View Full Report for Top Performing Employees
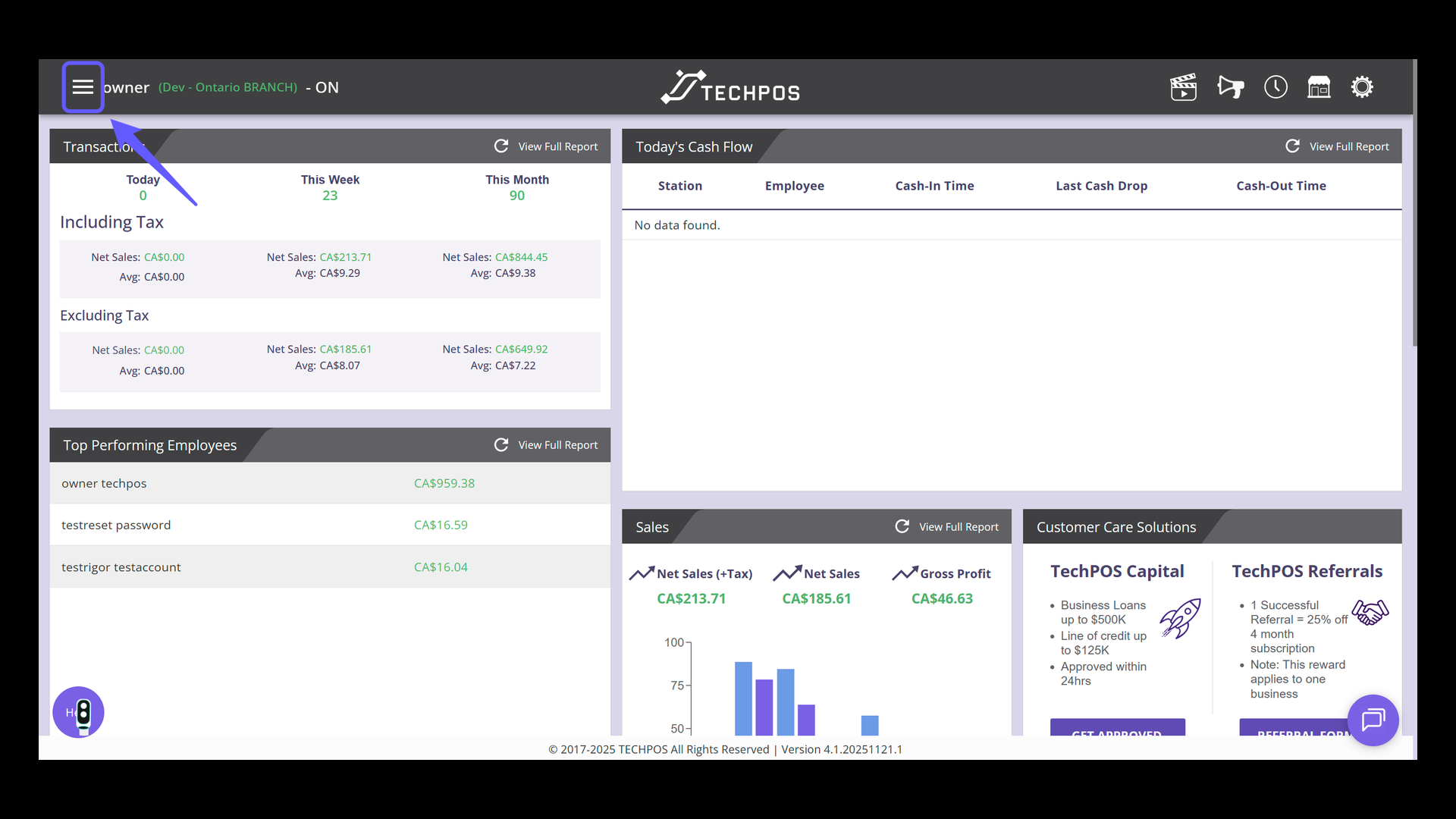This screenshot has height=819, width=1456. pos(557,445)
